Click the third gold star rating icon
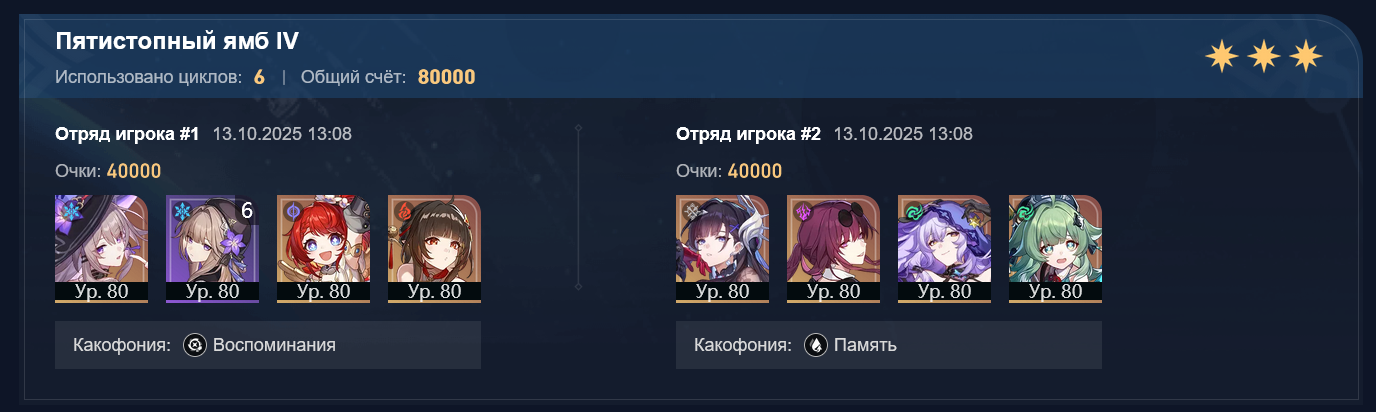The height and width of the screenshot is (412, 1376). [1306, 57]
